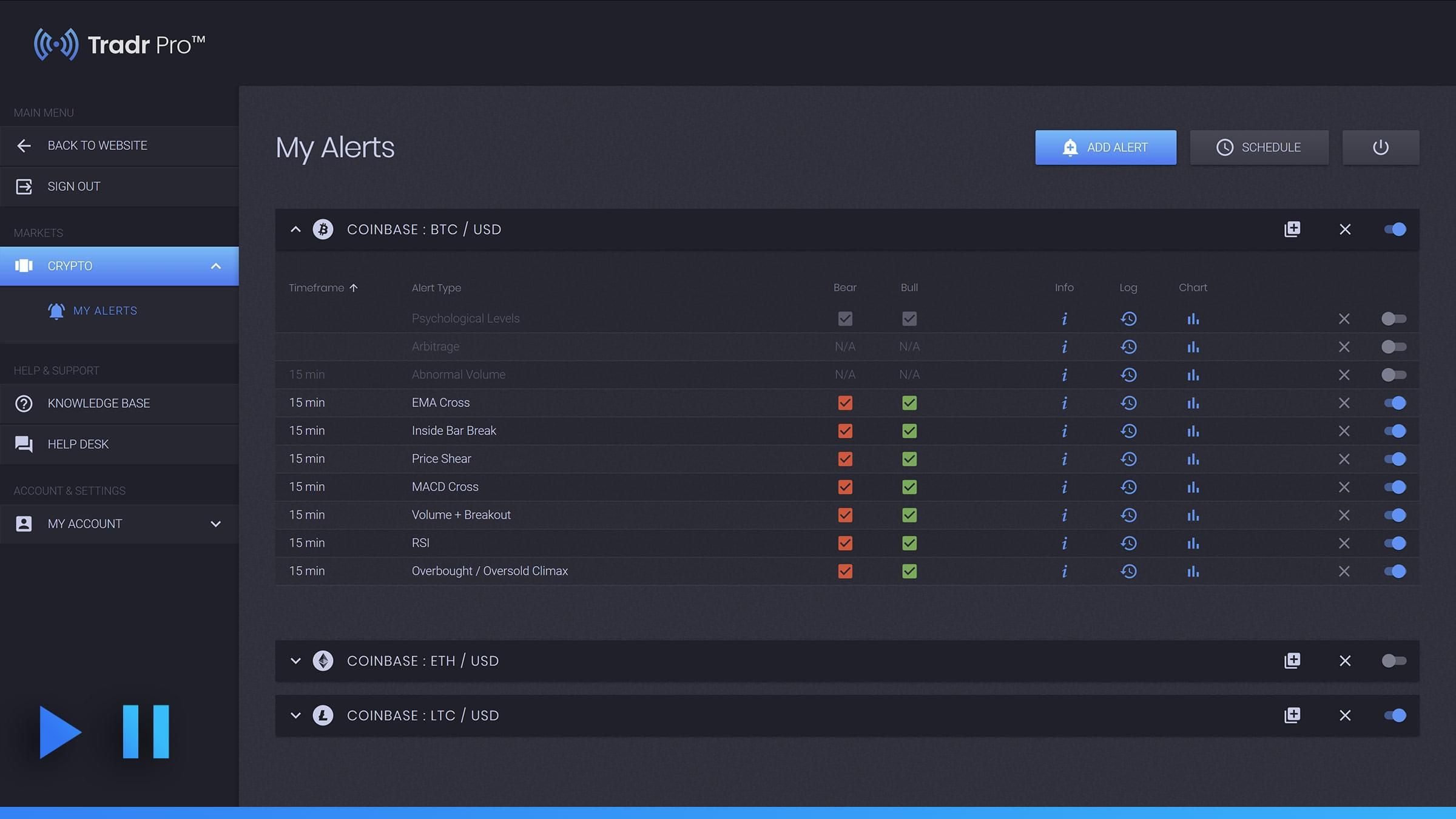Image resolution: width=1456 pixels, height=819 pixels.
Task: Open the HELP DESK page
Action: [x=120, y=444]
